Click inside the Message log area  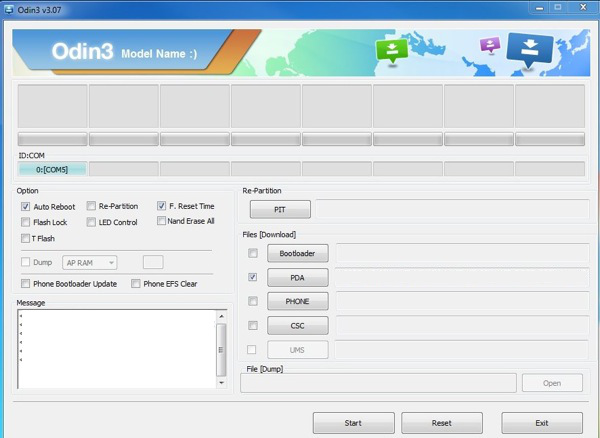tap(117, 349)
